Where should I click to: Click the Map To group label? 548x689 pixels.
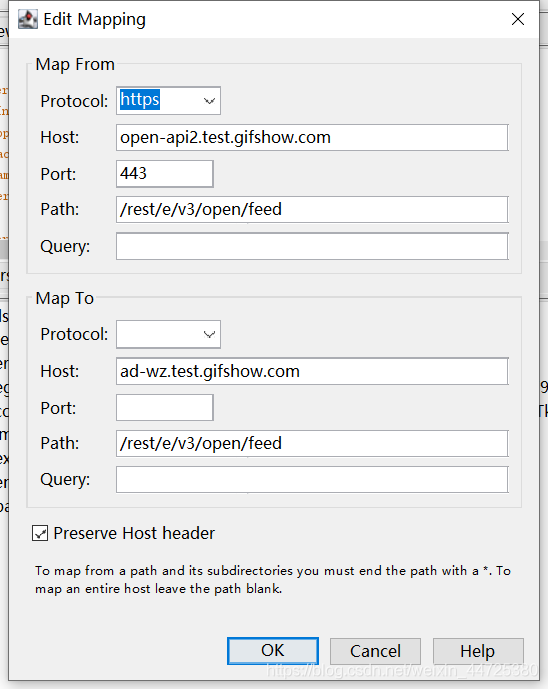[x=65, y=298]
